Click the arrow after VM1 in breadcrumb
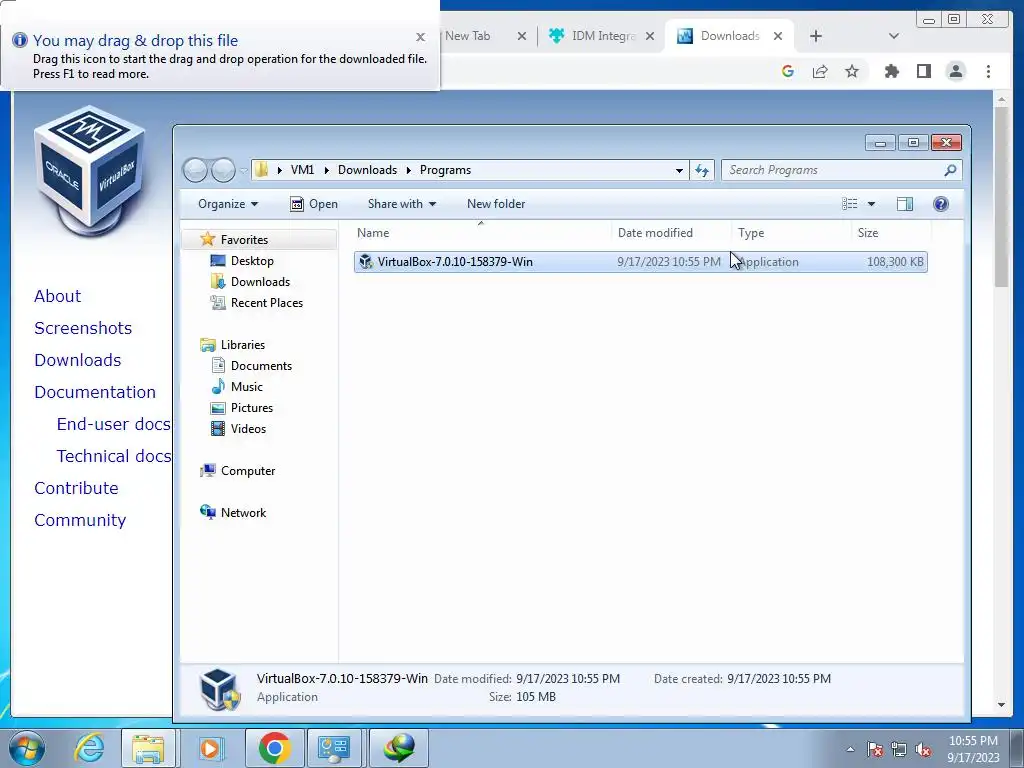Screen dimensions: 1024x768 pos(327,170)
